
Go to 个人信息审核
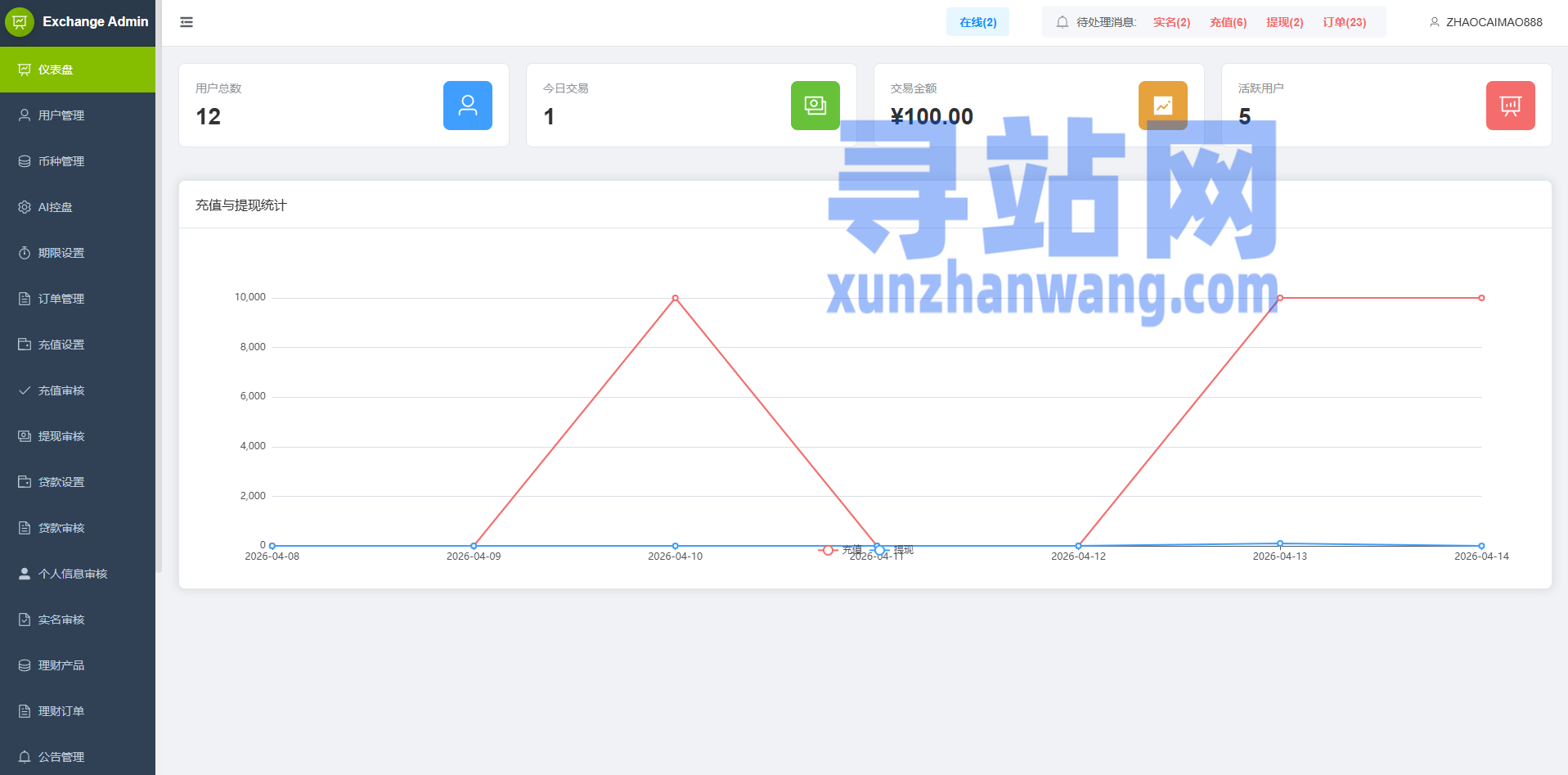(x=78, y=574)
